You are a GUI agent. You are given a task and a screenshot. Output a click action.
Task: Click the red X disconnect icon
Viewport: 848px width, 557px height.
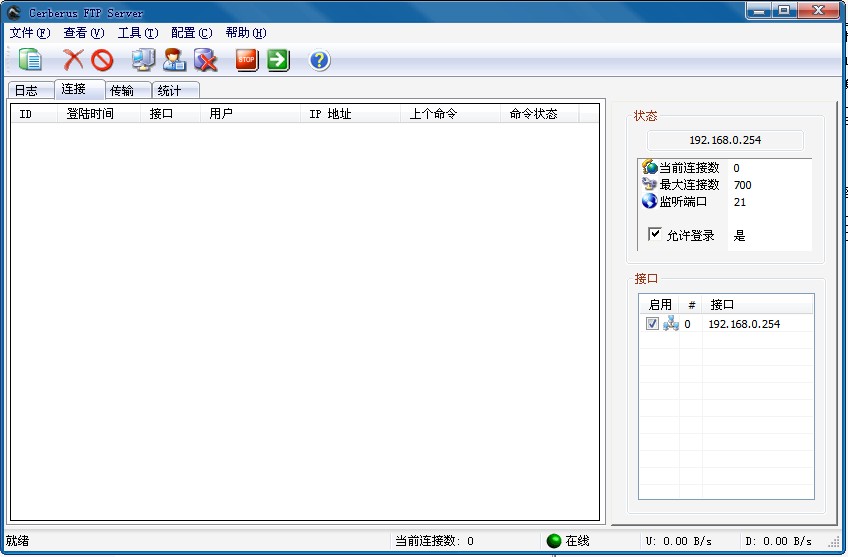tap(73, 60)
